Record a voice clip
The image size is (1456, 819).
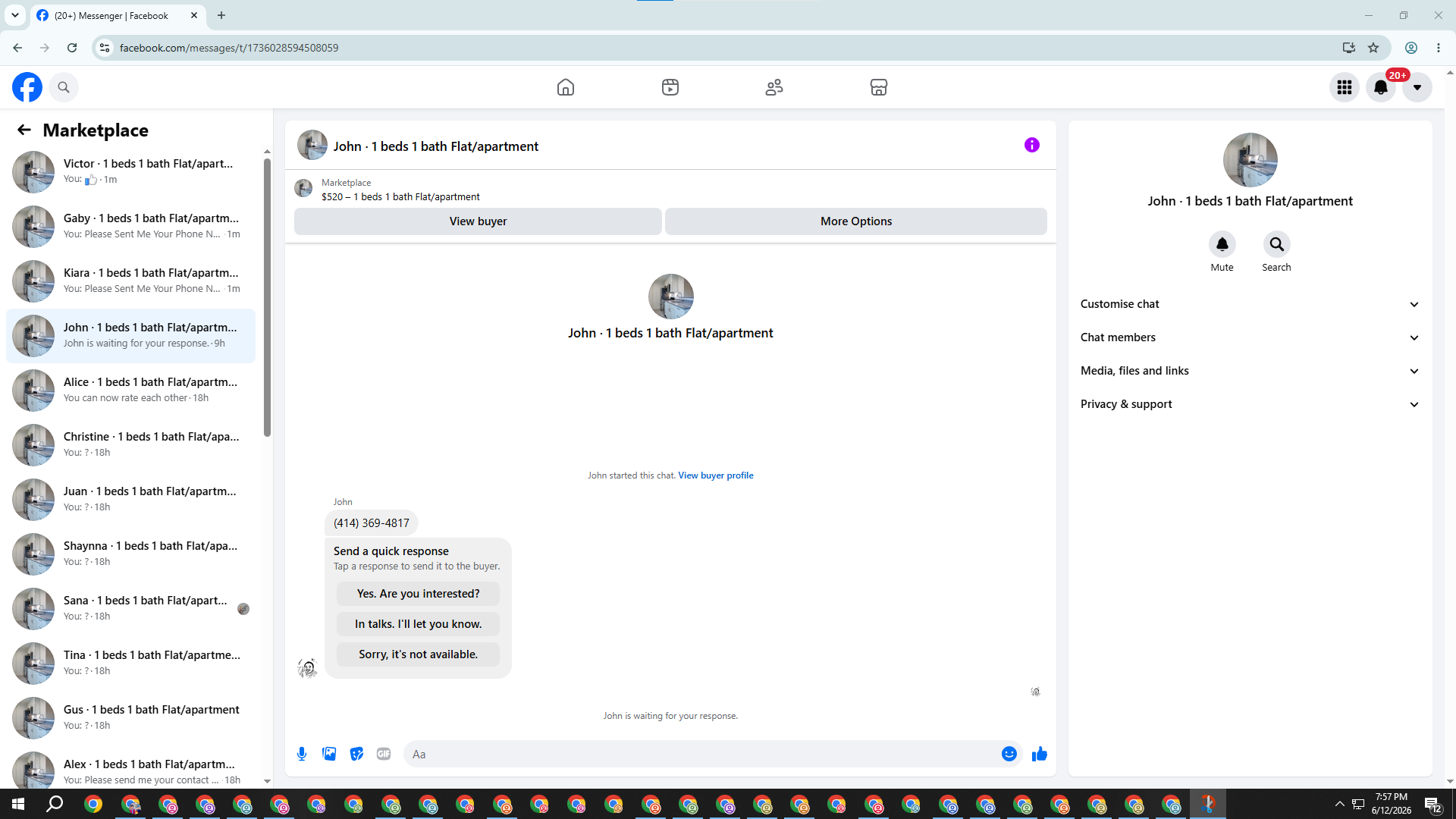[x=302, y=754]
